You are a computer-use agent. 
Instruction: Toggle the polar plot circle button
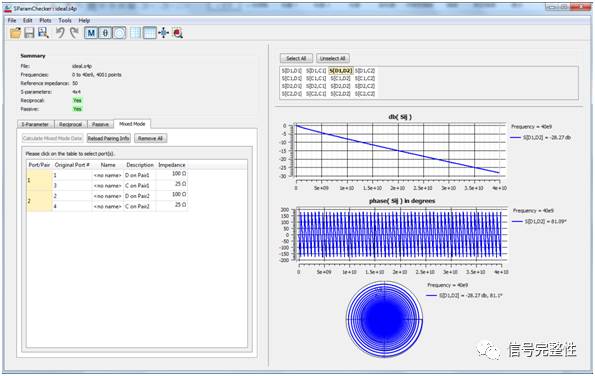coord(119,33)
